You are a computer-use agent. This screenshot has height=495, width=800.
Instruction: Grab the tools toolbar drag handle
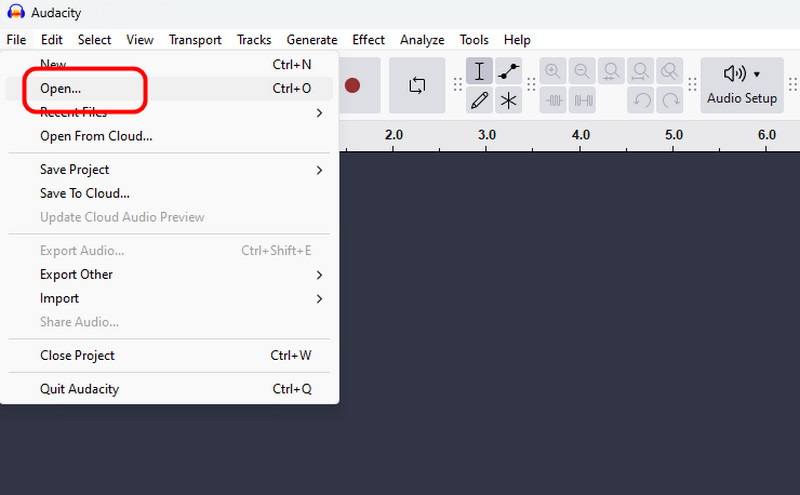pyautogui.click(x=458, y=85)
